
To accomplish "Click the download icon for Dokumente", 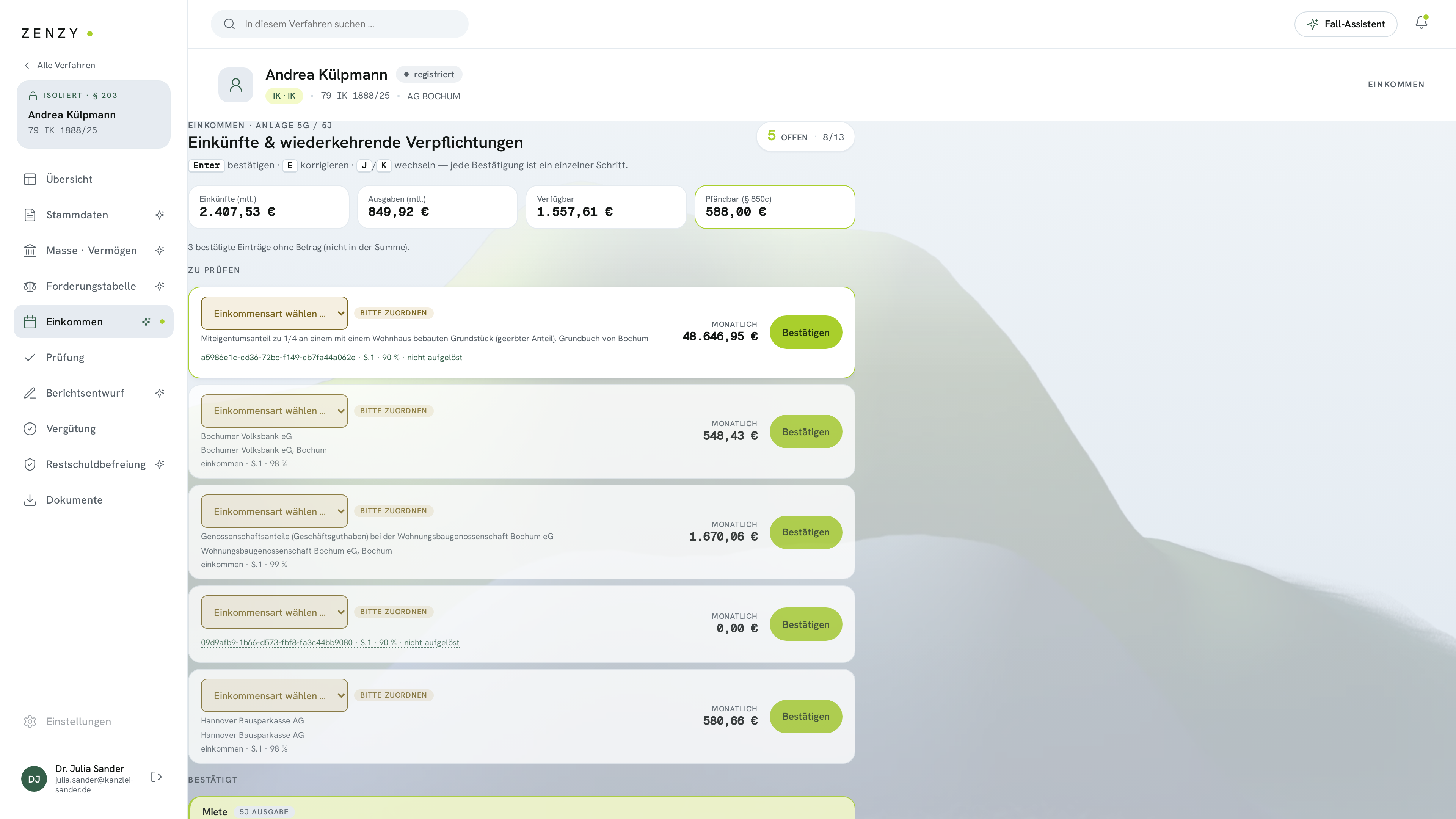I will pos(30,500).
